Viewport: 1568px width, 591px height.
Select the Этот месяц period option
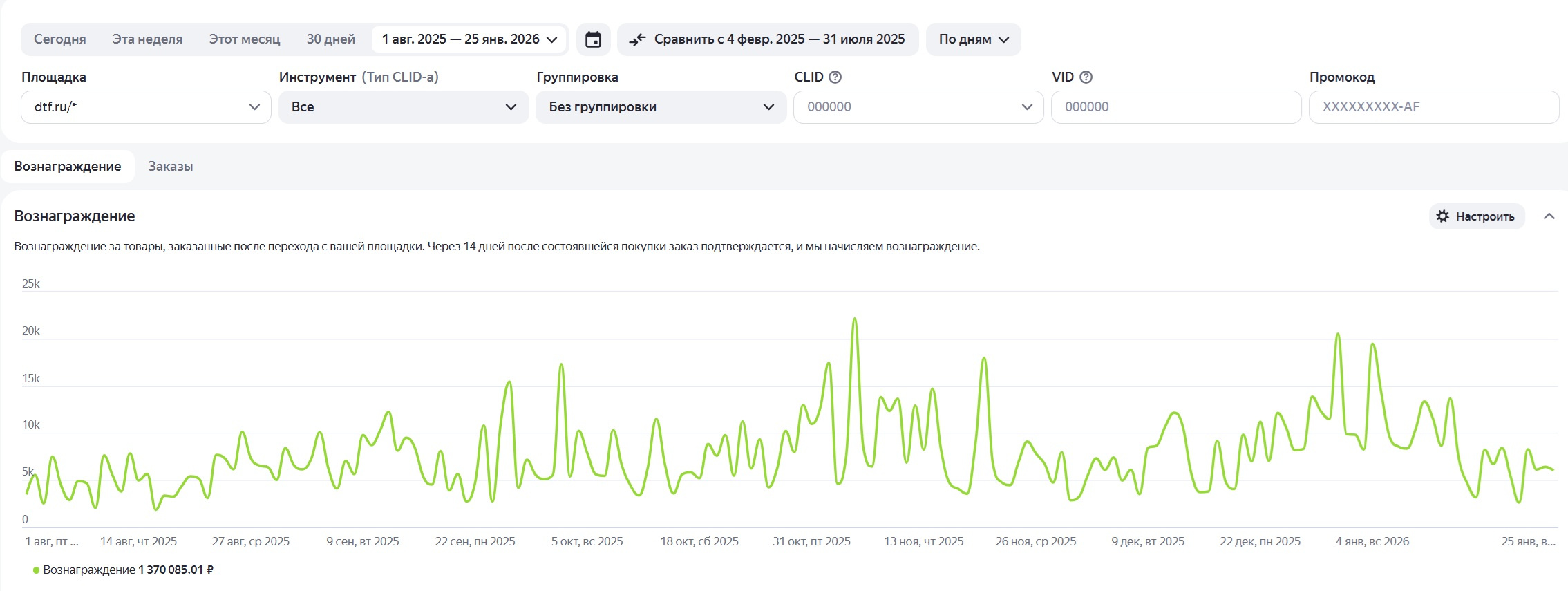tap(245, 39)
